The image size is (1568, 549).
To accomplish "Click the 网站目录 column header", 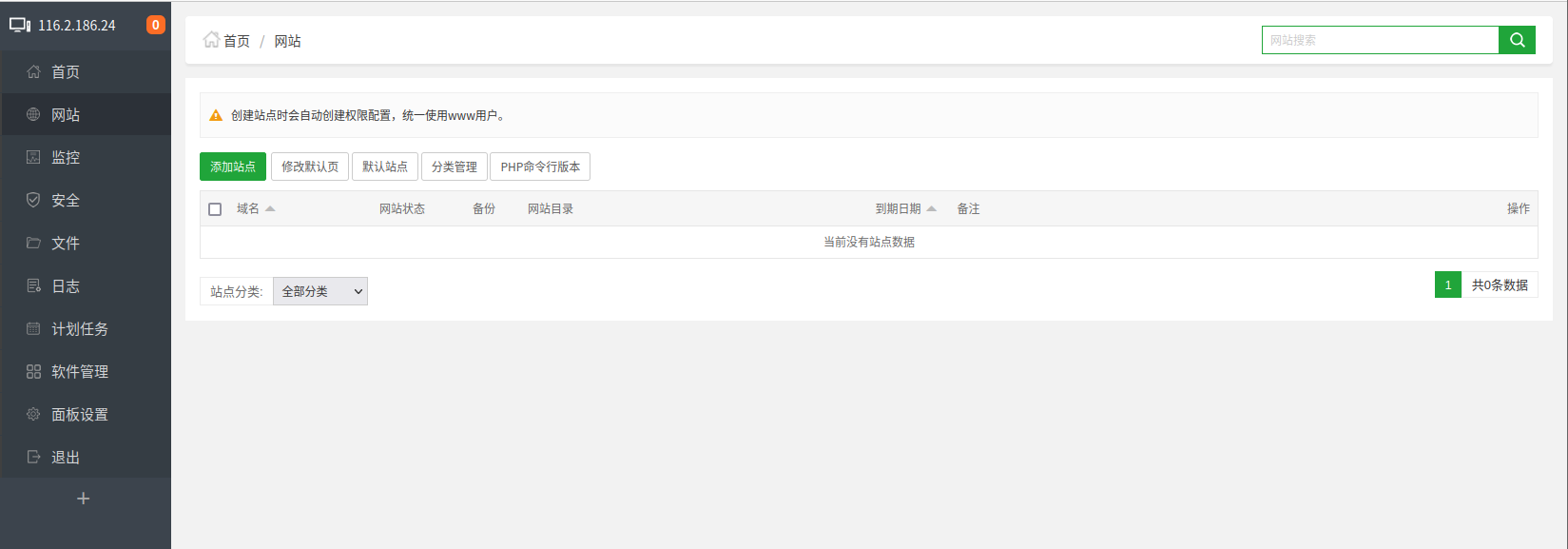I will pyautogui.click(x=551, y=208).
